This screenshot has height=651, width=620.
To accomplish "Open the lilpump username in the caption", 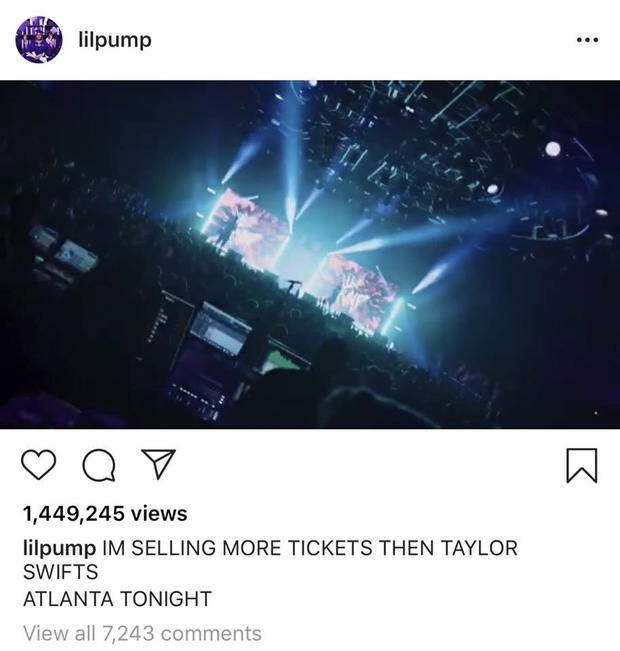I will [59, 549].
